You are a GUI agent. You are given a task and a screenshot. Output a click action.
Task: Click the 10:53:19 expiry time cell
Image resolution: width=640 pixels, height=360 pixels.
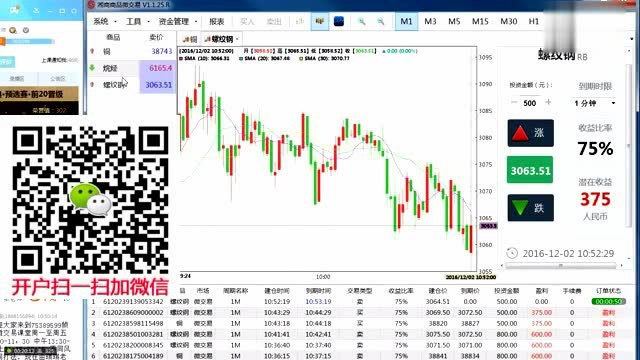click(318, 302)
